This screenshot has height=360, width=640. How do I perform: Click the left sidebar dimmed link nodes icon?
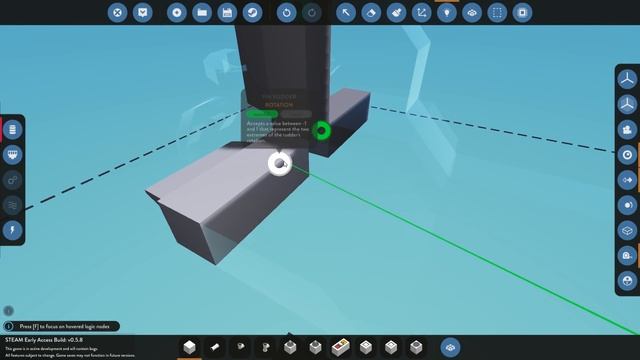click(x=13, y=180)
